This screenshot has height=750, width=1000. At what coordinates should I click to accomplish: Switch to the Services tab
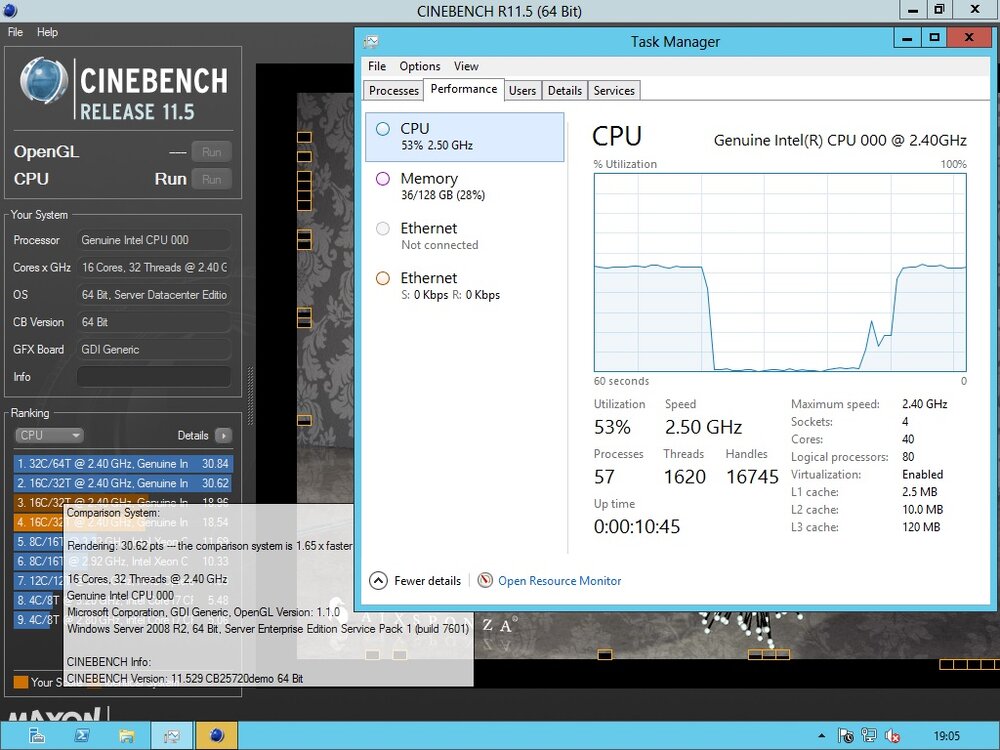coord(614,91)
